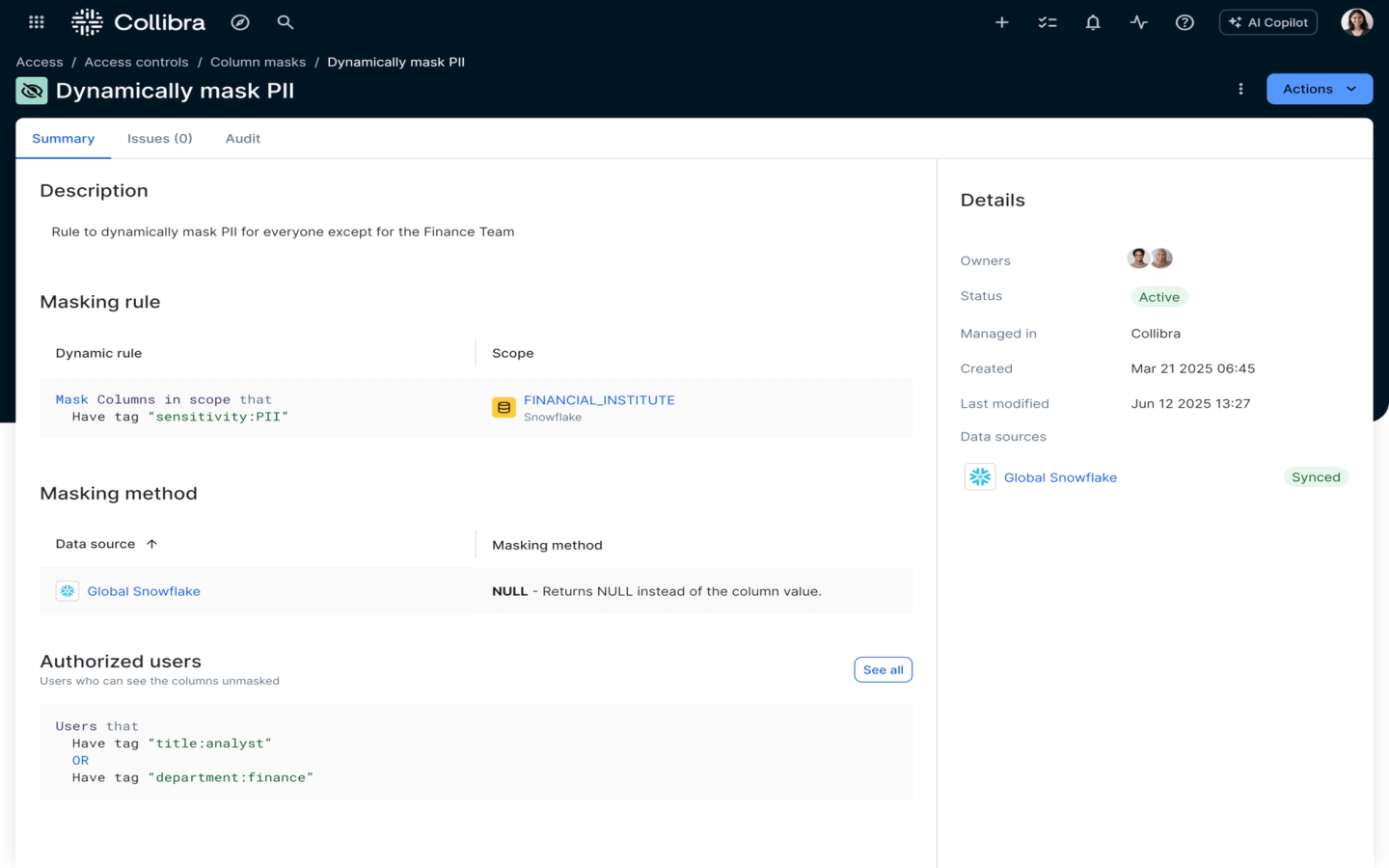The image size is (1389, 868).
Task: Switch to the Audit tab
Action: (x=243, y=139)
